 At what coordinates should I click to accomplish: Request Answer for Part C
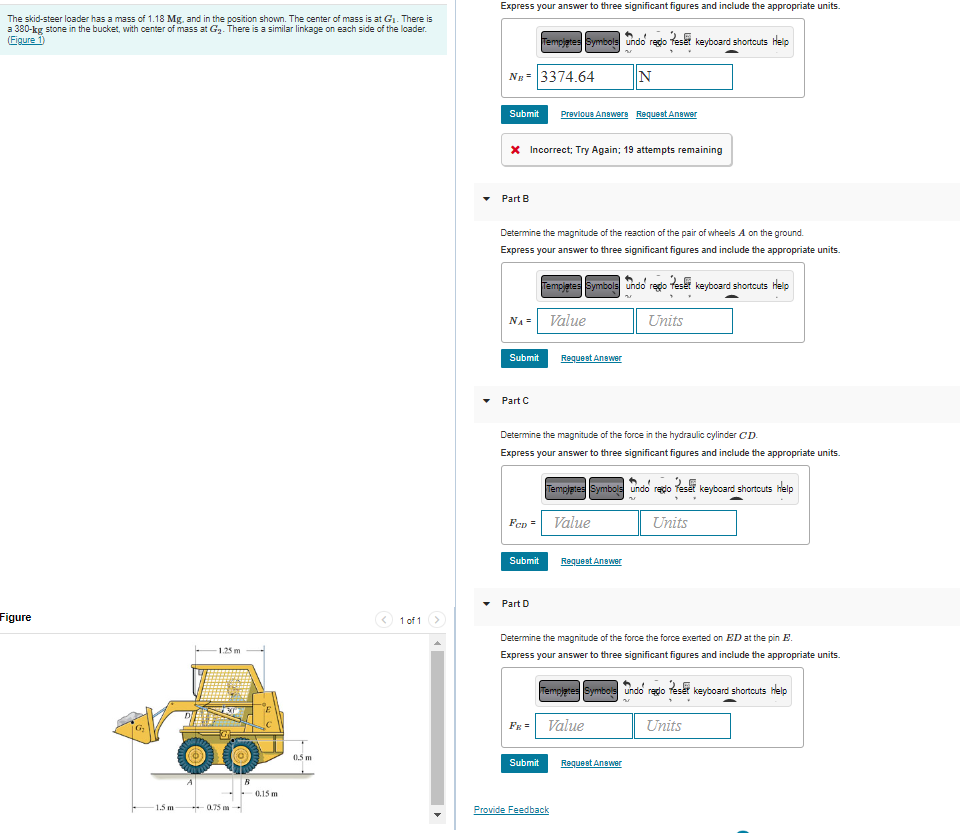click(590, 561)
